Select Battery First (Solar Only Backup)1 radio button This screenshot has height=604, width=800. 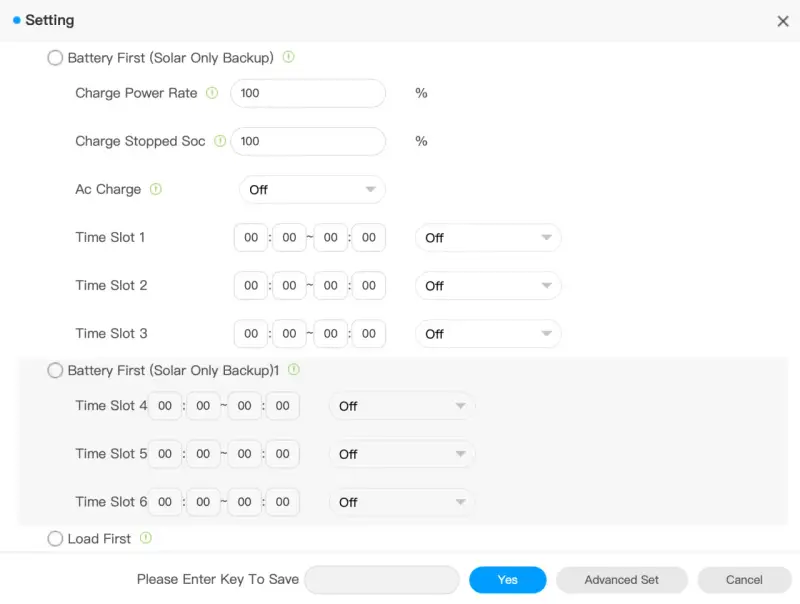[x=55, y=370]
